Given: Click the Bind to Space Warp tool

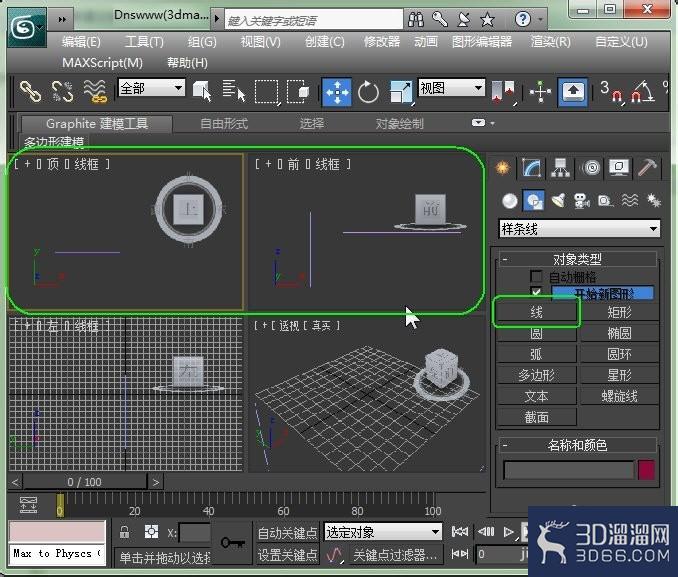Looking at the screenshot, I should coord(95,91).
